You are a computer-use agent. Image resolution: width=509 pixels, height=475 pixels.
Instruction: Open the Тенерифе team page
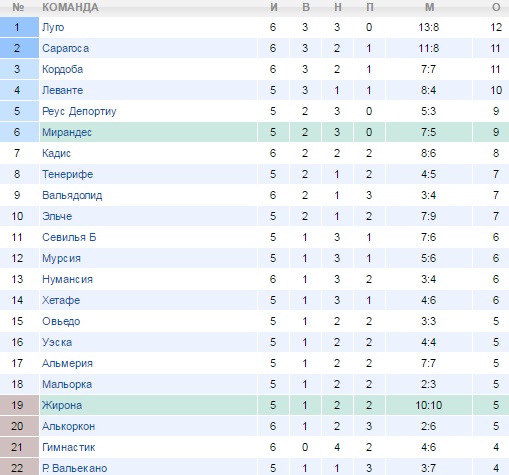[67, 174]
